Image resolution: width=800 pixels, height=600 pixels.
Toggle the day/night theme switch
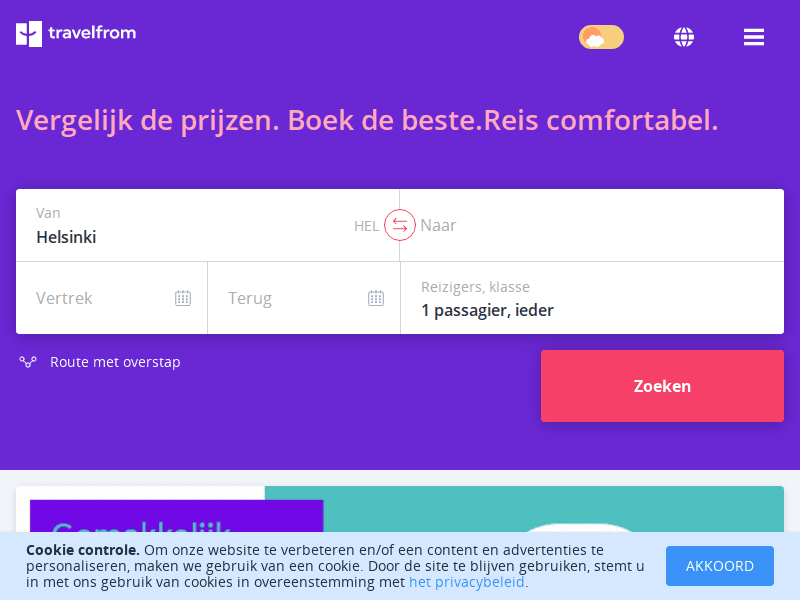[x=601, y=37]
